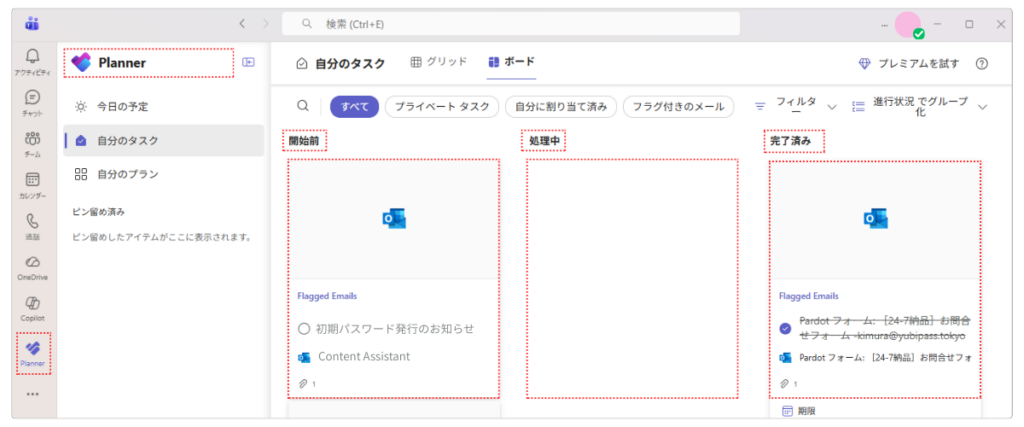This screenshot has width=1024, height=427.
Task: Go forward using the right chevron
Action: 265,24
